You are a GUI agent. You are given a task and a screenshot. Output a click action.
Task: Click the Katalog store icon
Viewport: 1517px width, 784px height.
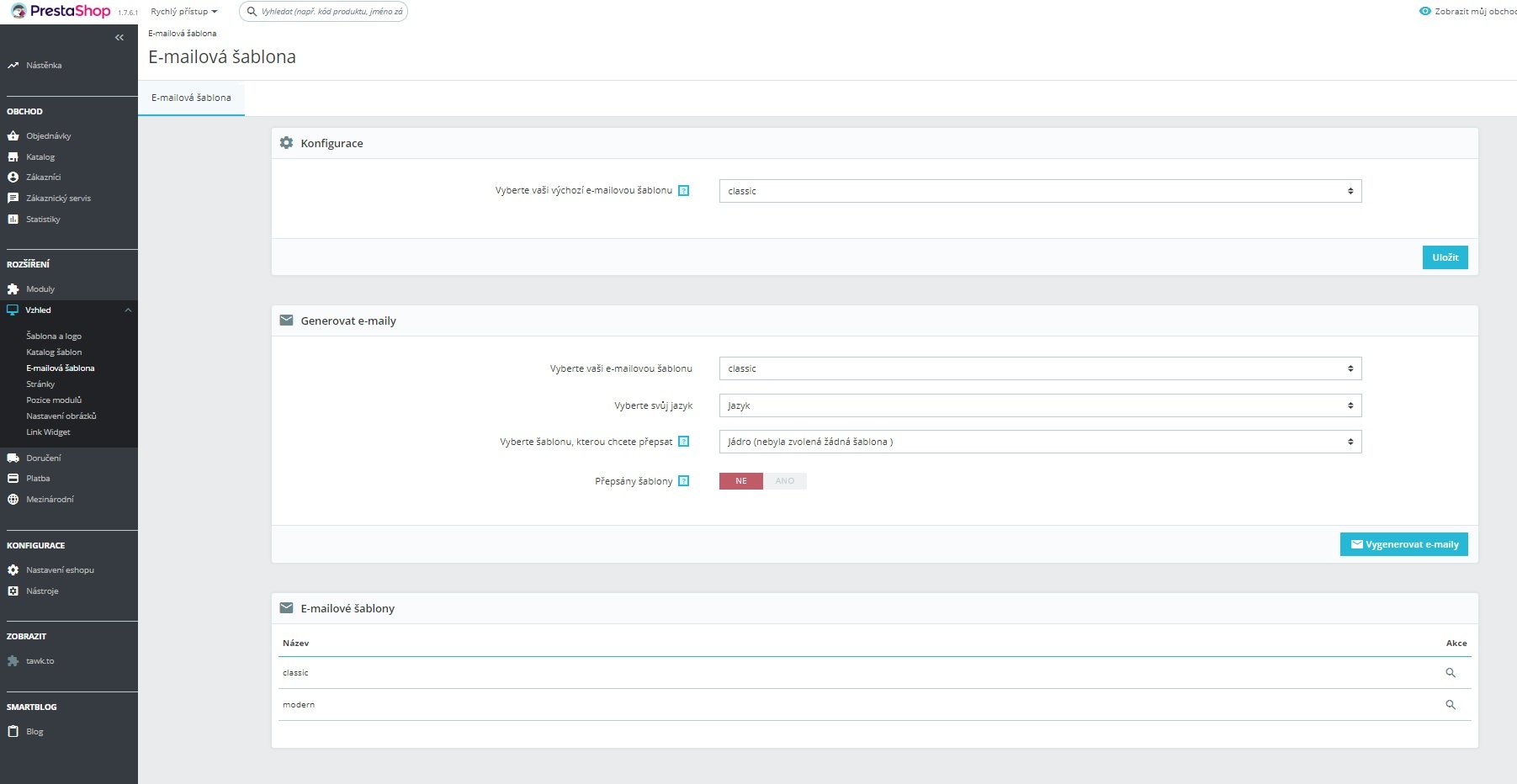[13, 156]
